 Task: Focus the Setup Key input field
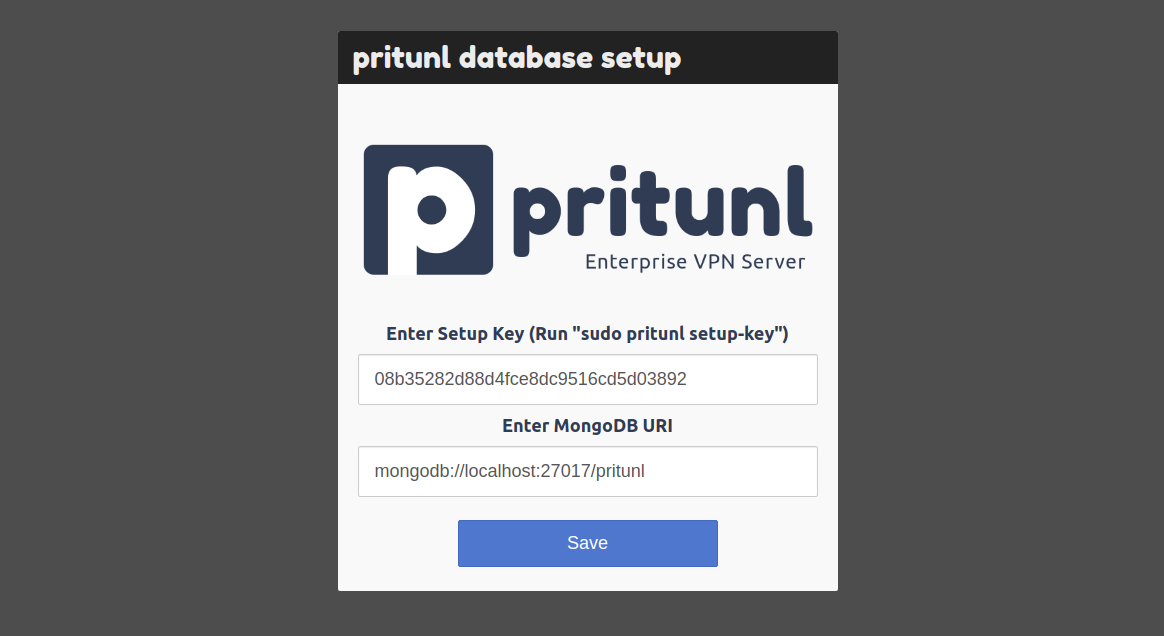[x=588, y=379]
